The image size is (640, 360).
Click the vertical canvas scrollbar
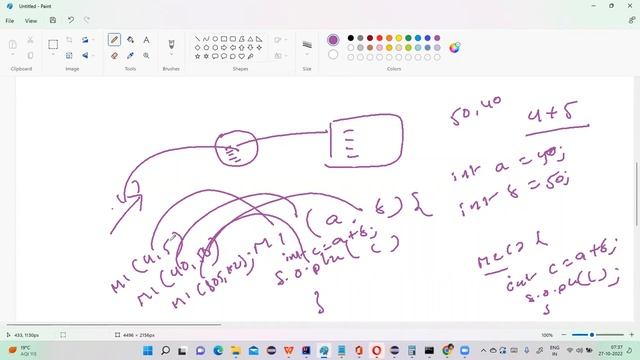pyautogui.click(x=637, y=193)
